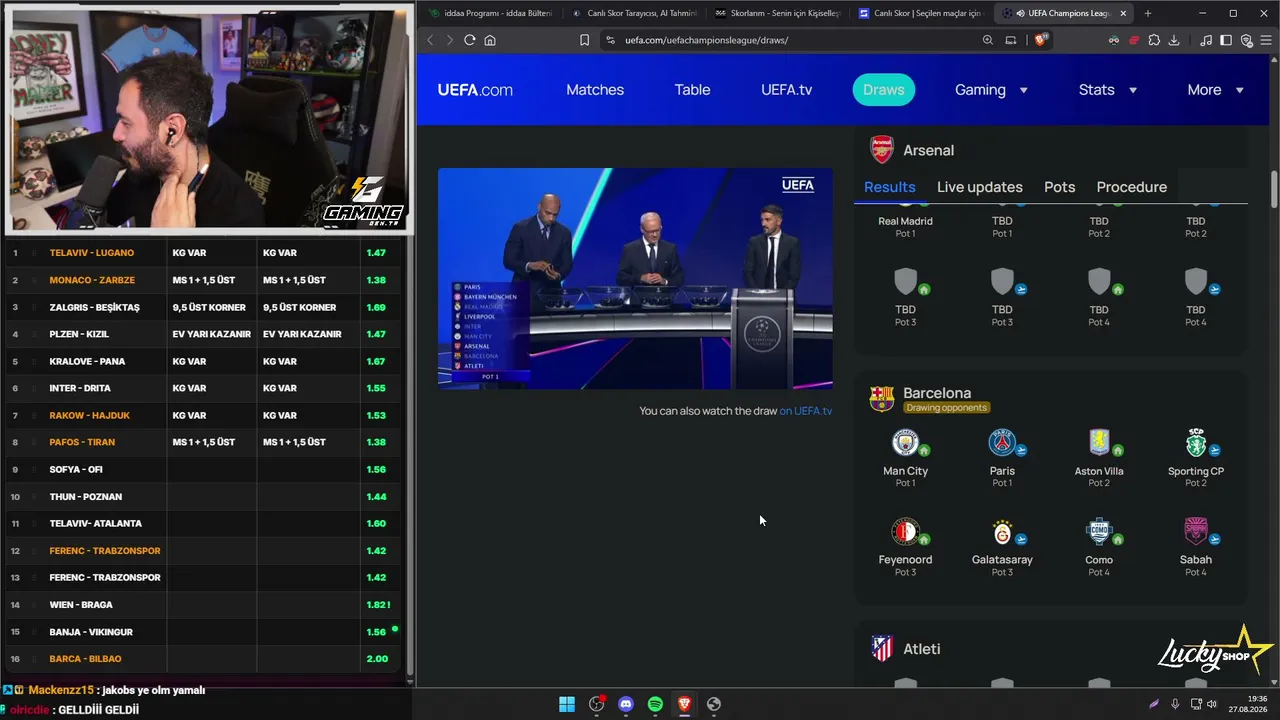The image size is (1280, 720).
Task: Select the Sabah crest
Action: coord(1196,531)
